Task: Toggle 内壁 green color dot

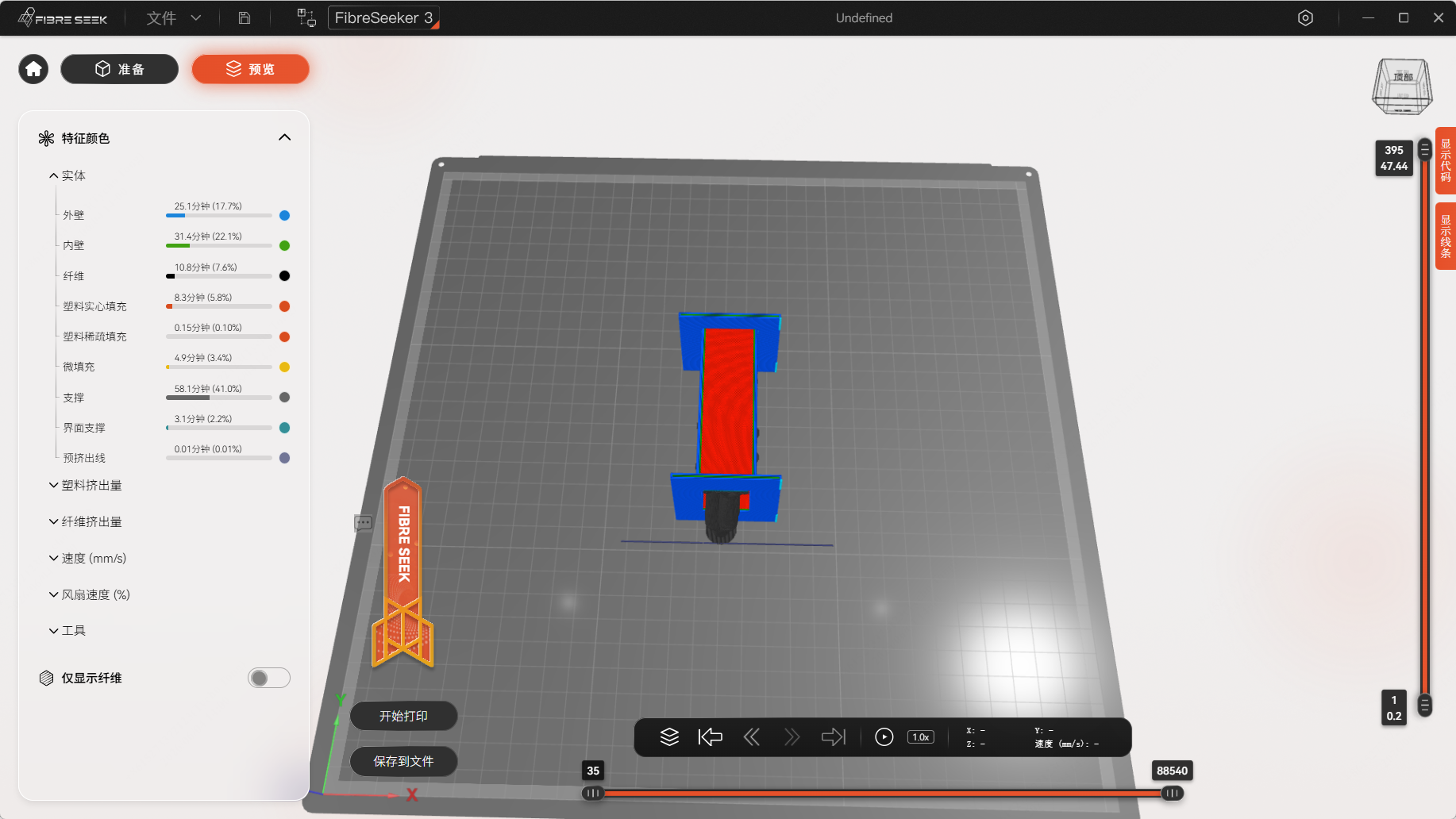Action: coord(284,245)
